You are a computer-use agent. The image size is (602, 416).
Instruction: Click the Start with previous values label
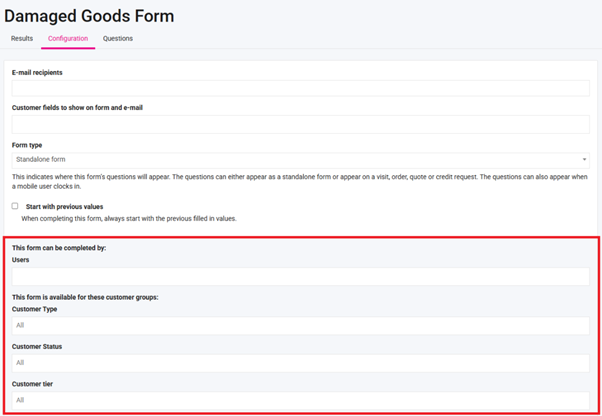(x=66, y=206)
